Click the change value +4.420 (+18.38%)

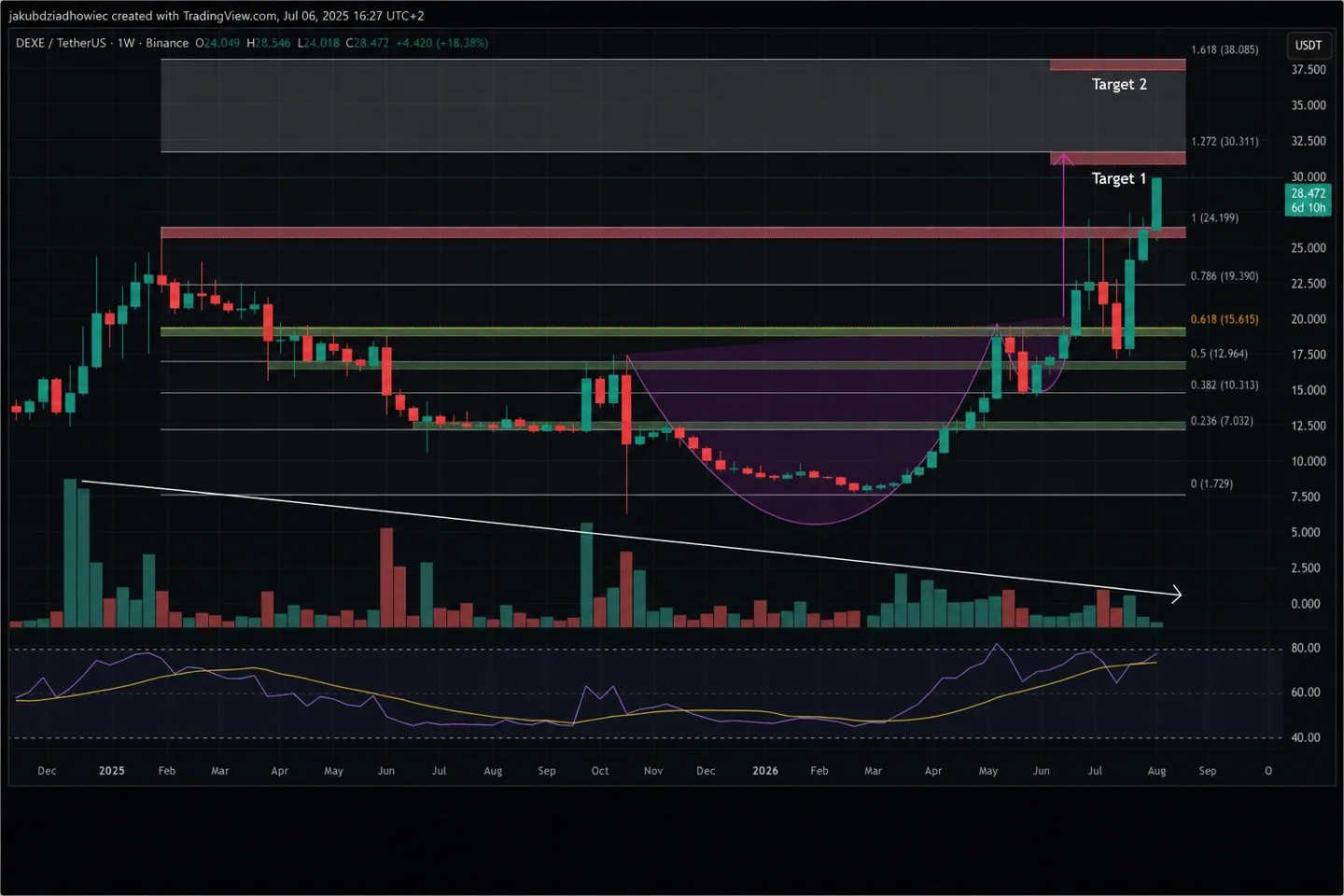(x=441, y=43)
